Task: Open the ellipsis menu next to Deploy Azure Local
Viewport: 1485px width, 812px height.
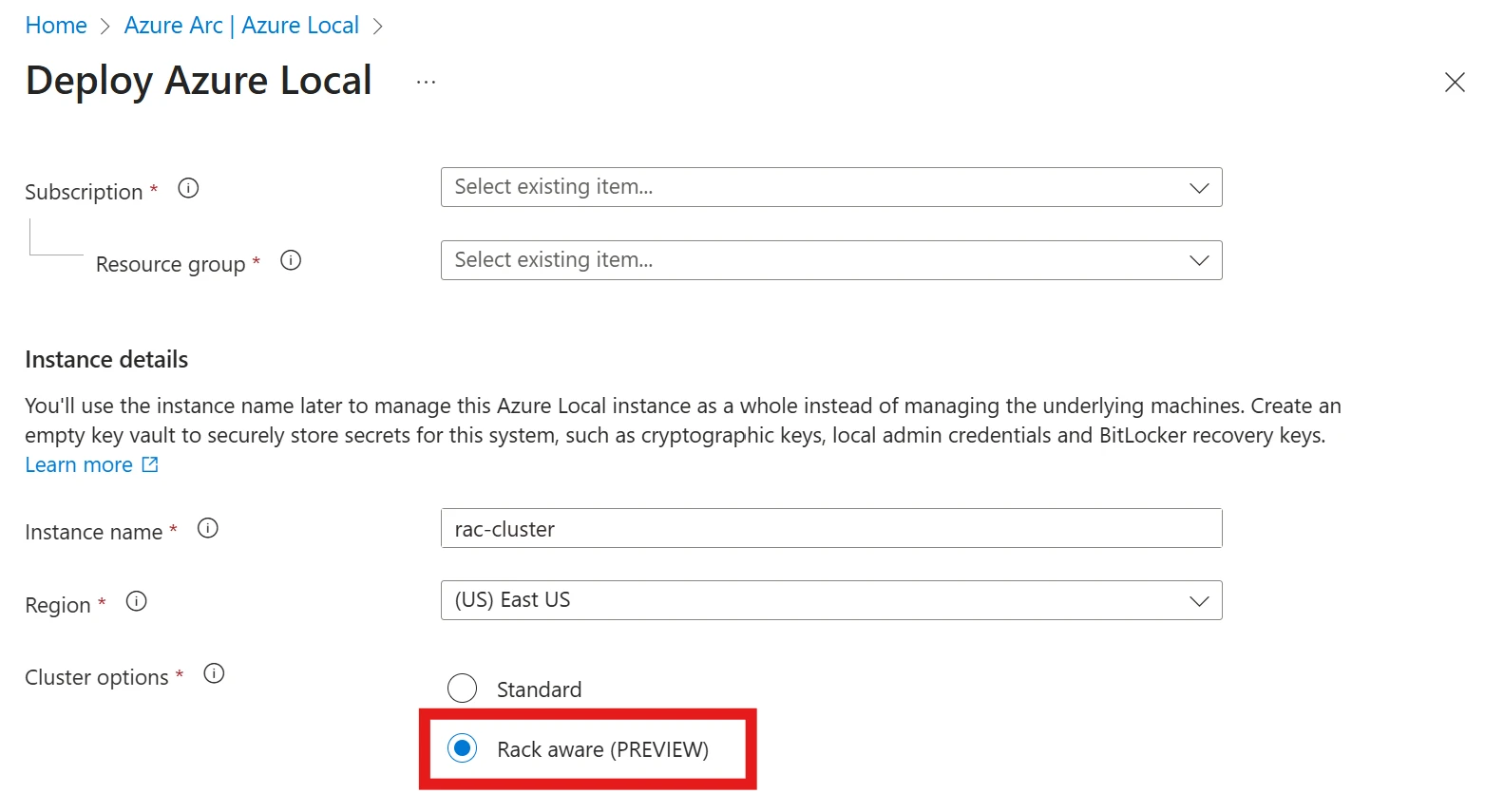Action: 425,83
